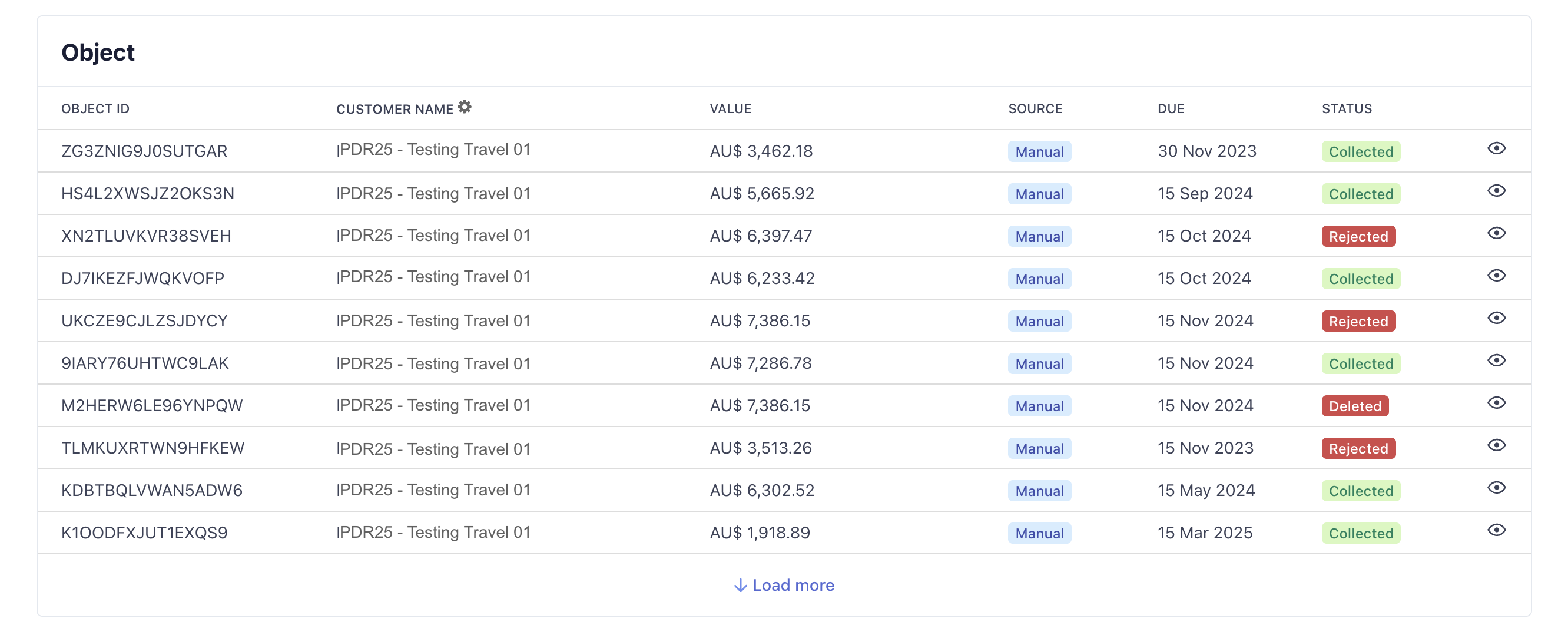Viewport: 1568px width, 635px height.
Task: Click Manual source tag for ZG3ZNIG9J0SUTGAR
Action: coord(1039,151)
